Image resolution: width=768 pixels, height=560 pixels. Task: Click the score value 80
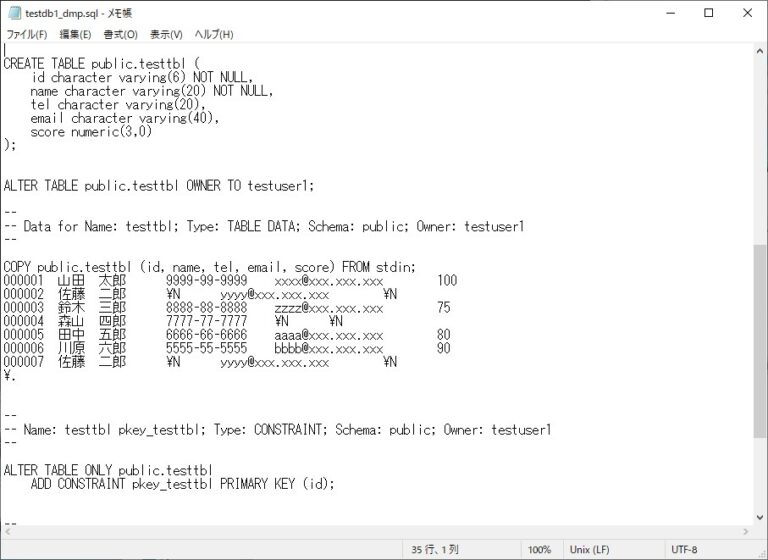(x=444, y=335)
